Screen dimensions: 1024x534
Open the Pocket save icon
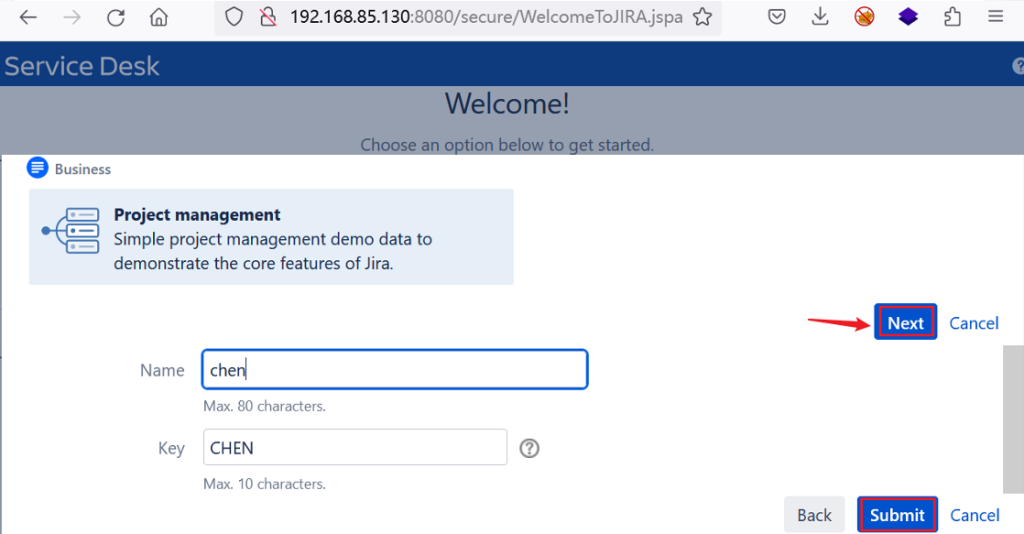[x=776, y=17]
